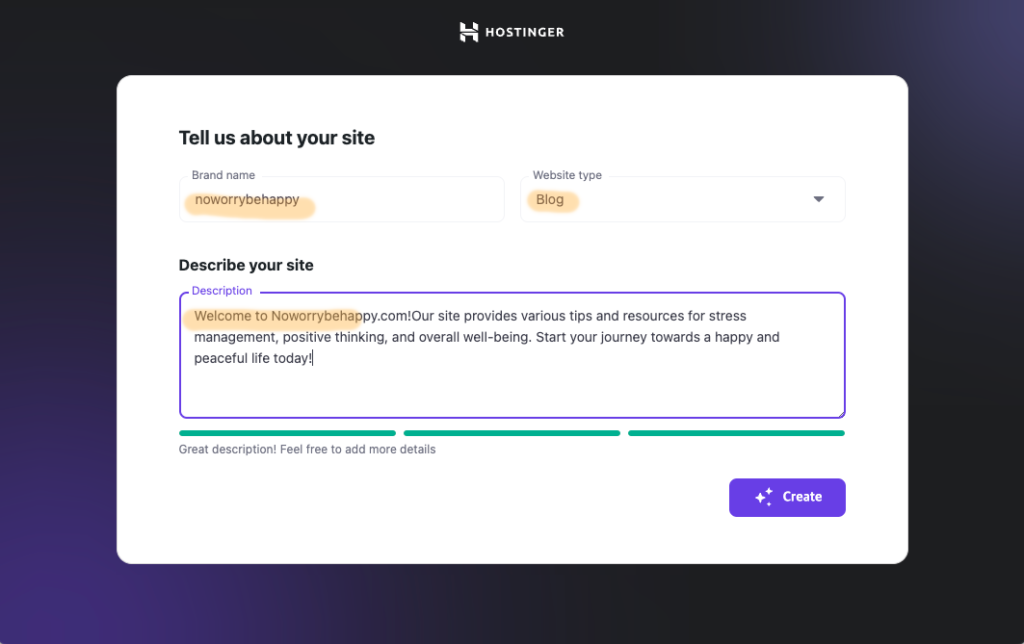The image size is (1024, 644).
Task: Place cursor on 'Noworrybehappy.com' in description
Action: tap(341, 316)
